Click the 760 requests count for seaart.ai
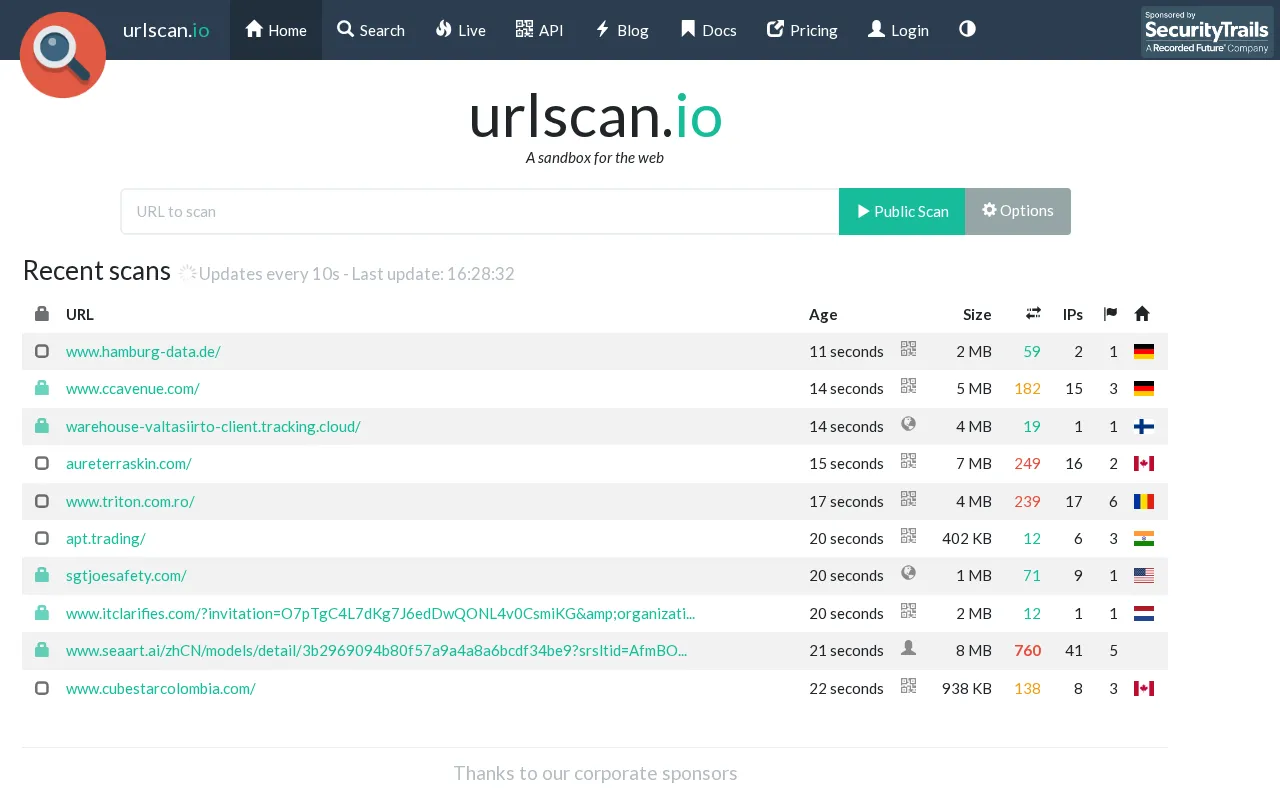 pyautogui.click(x=1027, y=650)
